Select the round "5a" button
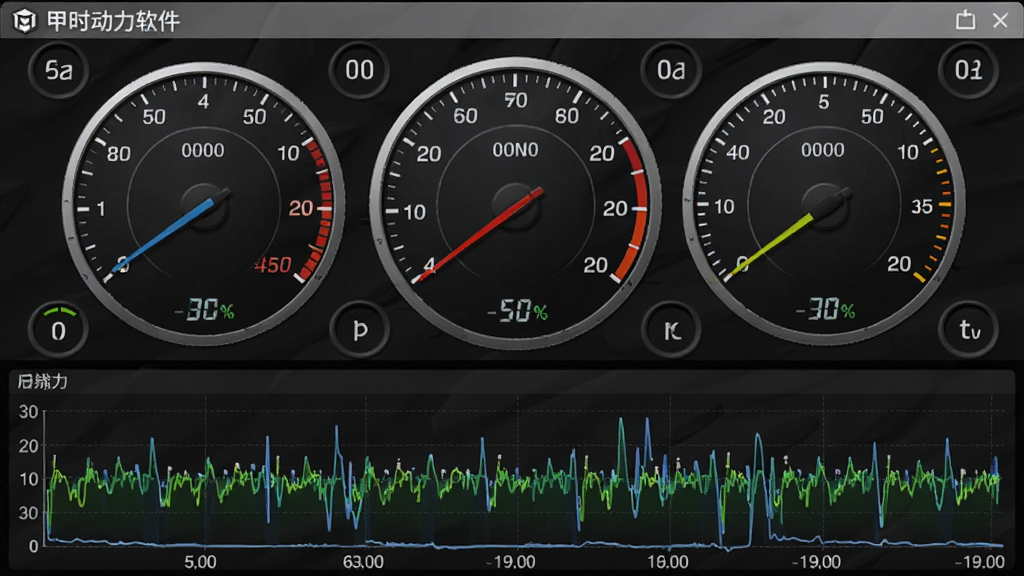Screen dimensions: 1024x576 click(x=58, y=70)
